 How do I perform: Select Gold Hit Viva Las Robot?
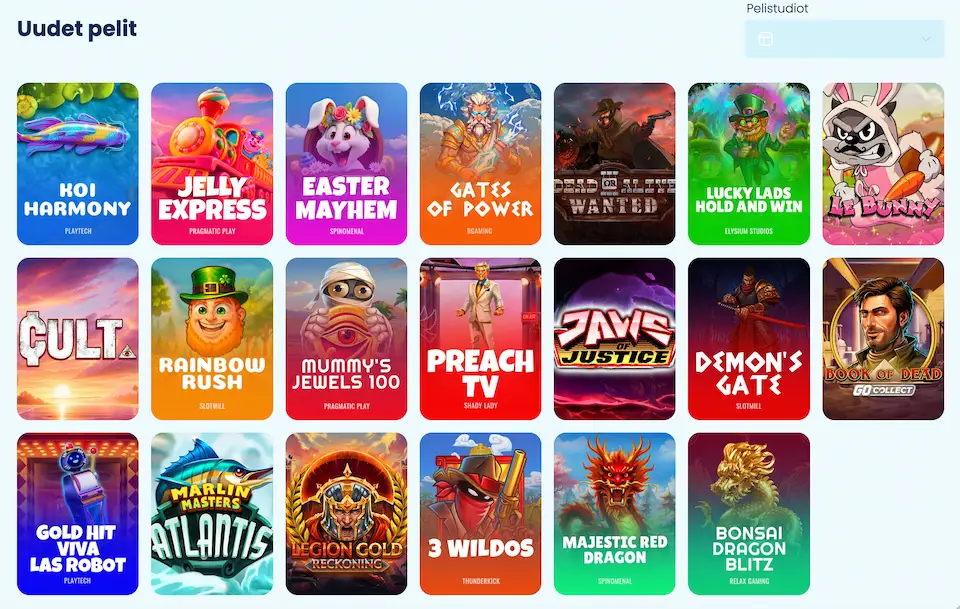coord(78,514)
